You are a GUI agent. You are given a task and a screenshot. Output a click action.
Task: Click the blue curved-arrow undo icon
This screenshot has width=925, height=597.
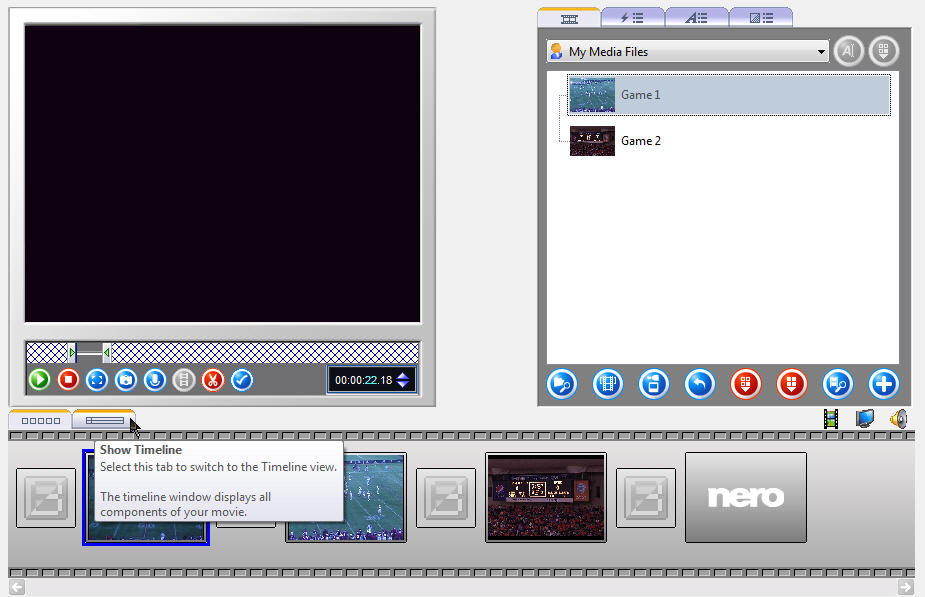[700, 385]
